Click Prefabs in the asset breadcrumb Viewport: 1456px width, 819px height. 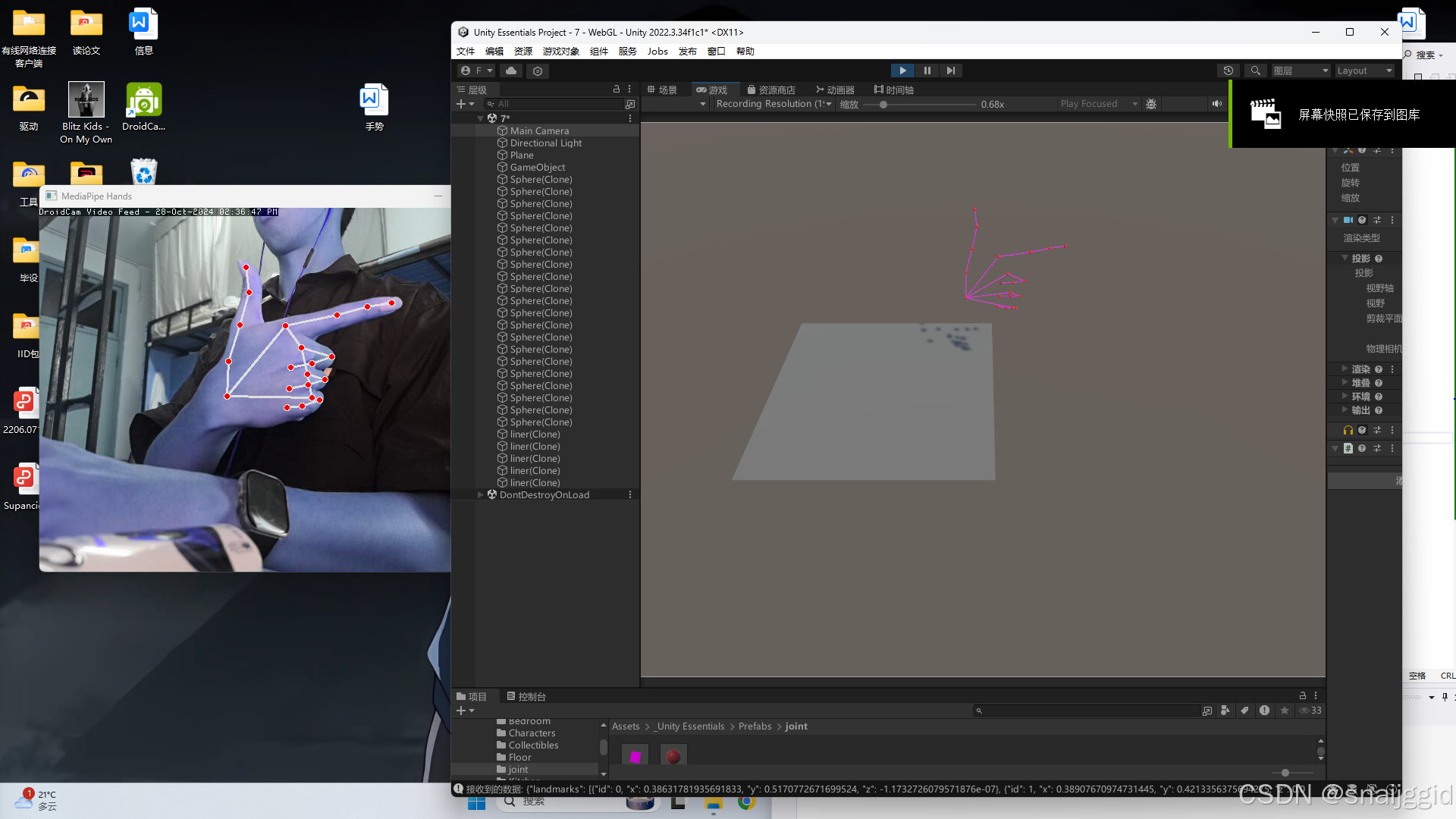pos(755,726)
